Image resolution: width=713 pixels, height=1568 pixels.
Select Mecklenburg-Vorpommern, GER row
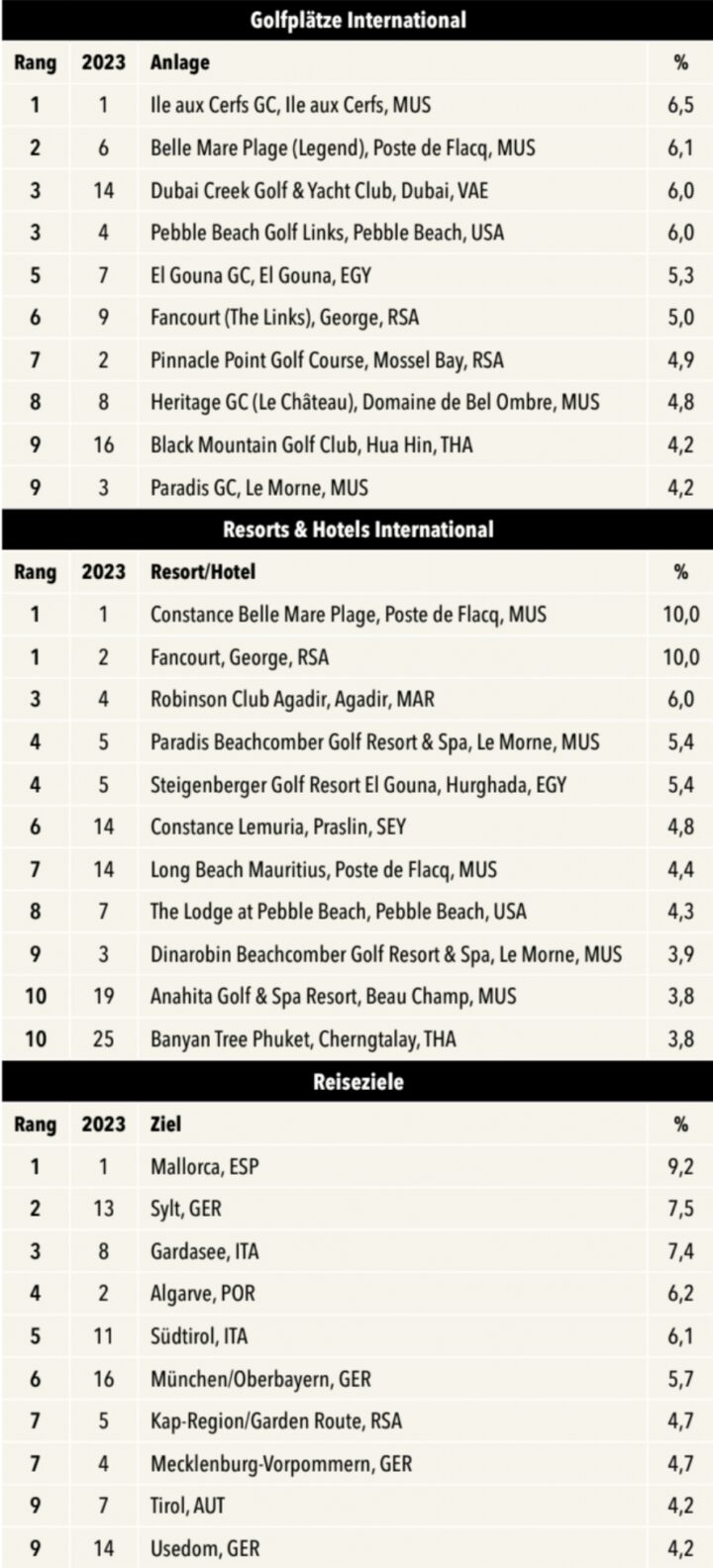(356, 1464)
